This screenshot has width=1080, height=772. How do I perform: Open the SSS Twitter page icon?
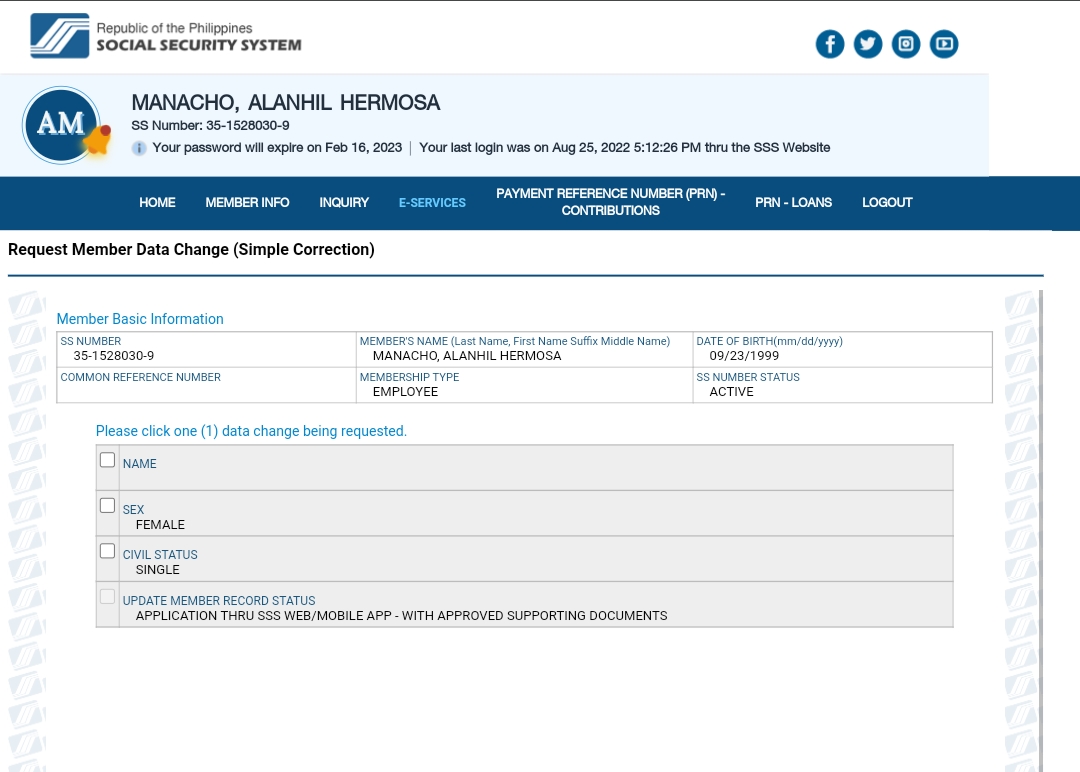(868, 44)
